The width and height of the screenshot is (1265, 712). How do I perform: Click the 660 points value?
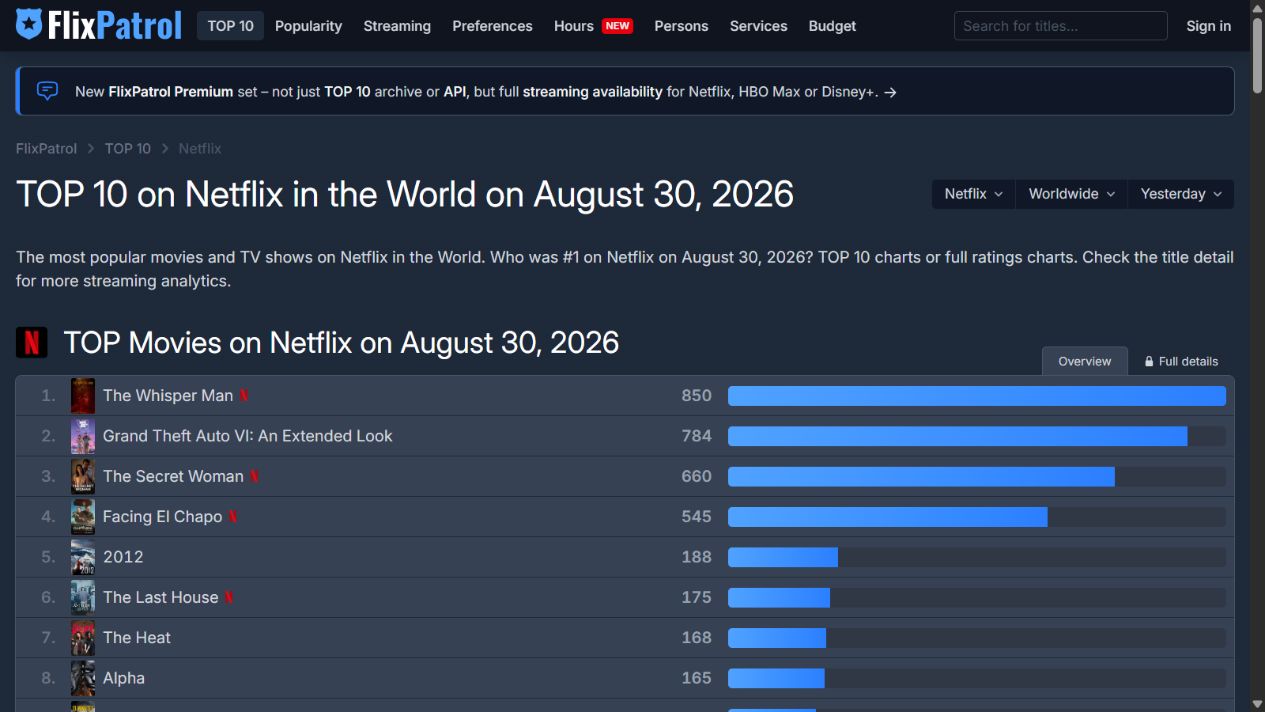[x=696, y=477]
